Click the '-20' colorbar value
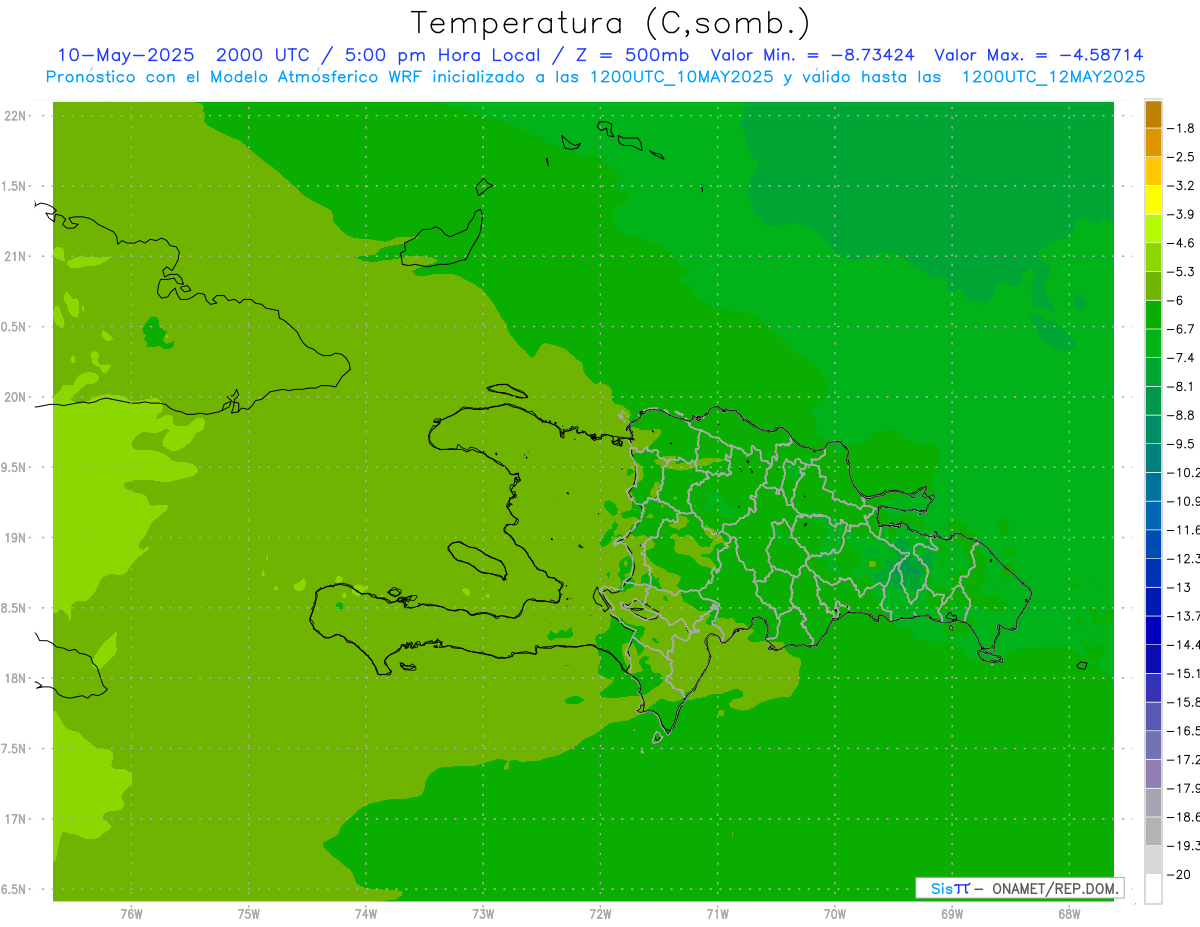This screenshot has width=1200, height=927. point(1180,874)
